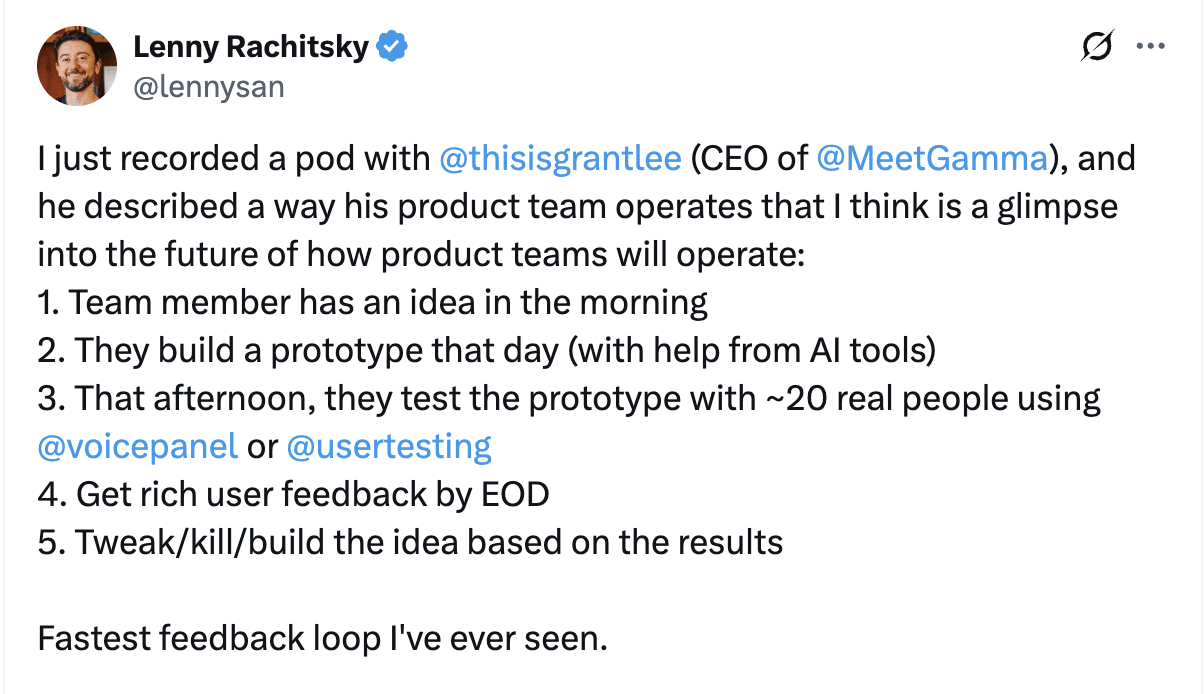1204x694 pixels.
Task: Click the 'That afternoon, they test the prototype' line
Action: 568,398
